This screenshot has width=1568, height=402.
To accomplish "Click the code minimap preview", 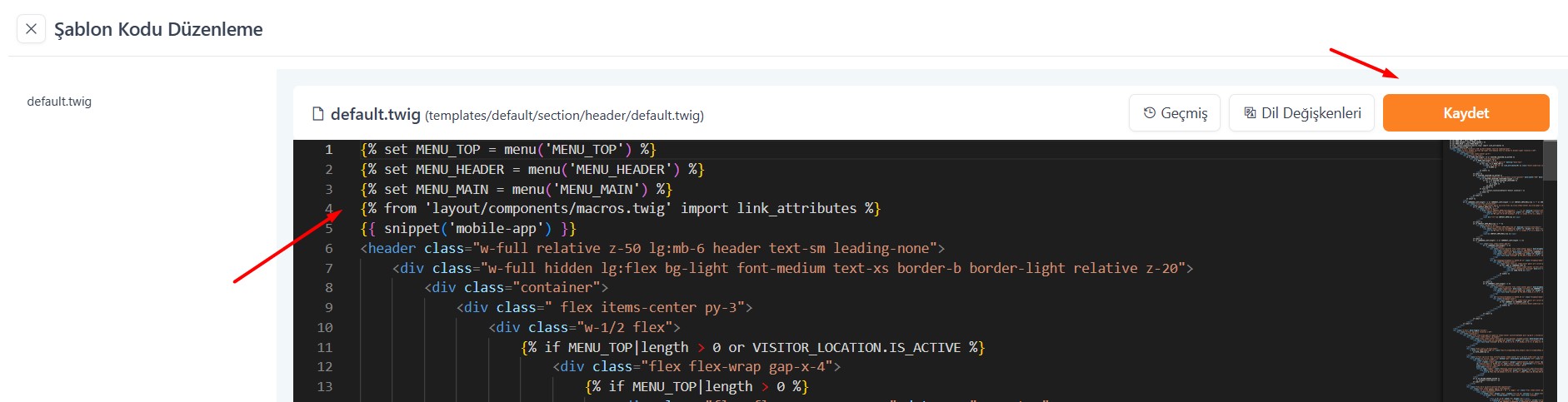I will click(1491, 250).
